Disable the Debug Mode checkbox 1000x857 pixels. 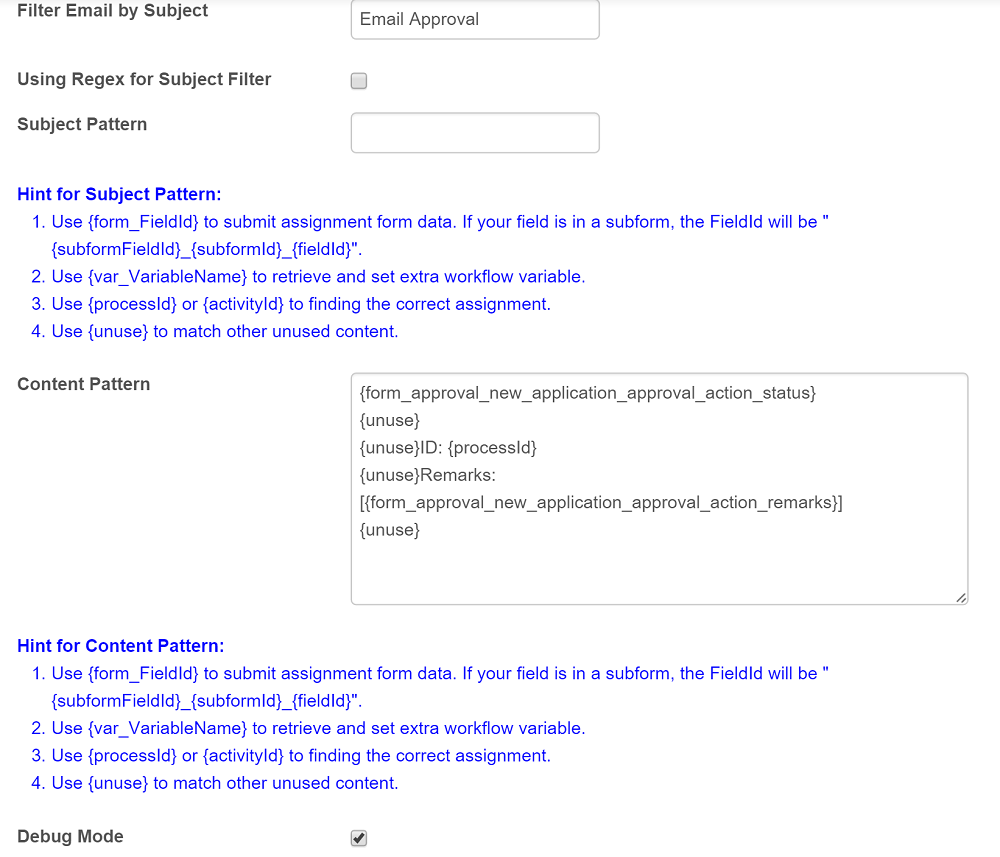coord(359,838)
